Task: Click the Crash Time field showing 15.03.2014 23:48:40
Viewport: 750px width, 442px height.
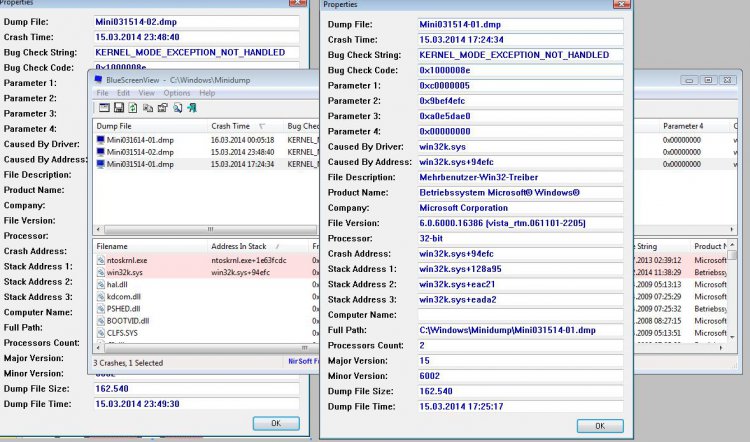Action: [197, 37]
